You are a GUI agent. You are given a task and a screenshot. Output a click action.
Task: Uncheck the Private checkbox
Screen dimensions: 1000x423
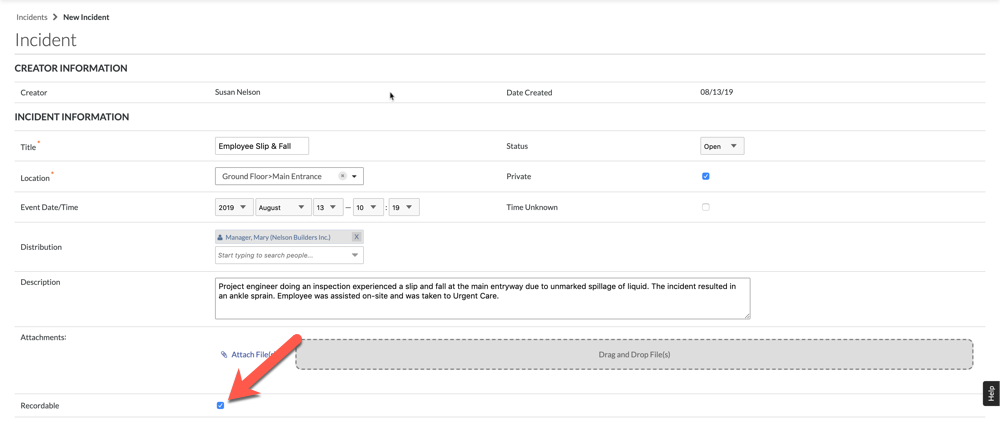click(x=705, y=176)
